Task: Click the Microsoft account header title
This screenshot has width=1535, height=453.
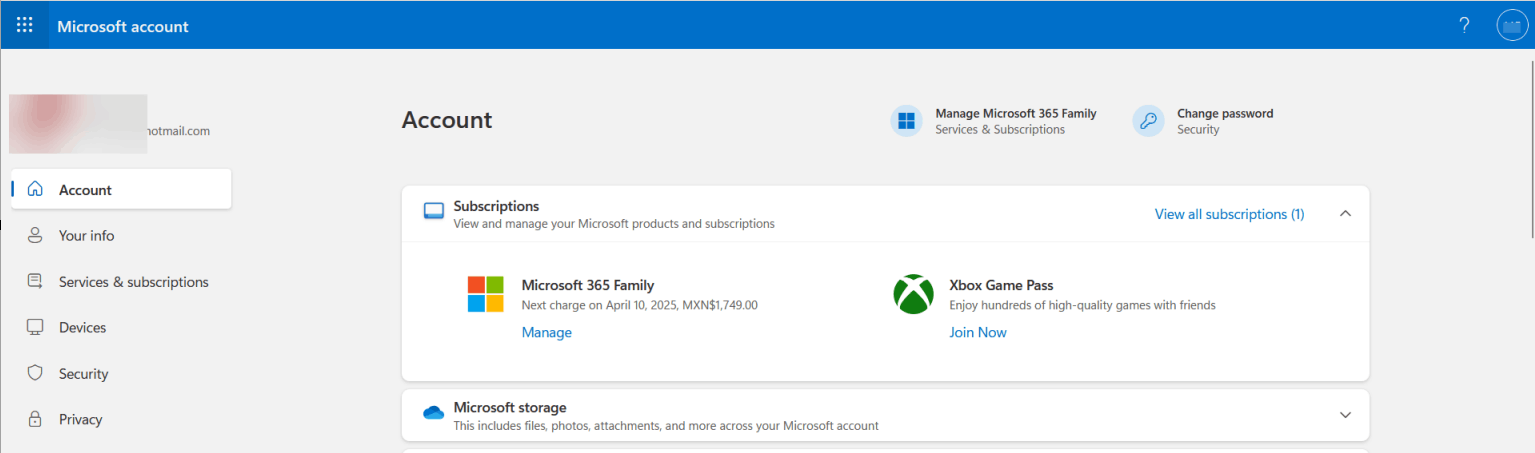Action: [x=123, y=26]
